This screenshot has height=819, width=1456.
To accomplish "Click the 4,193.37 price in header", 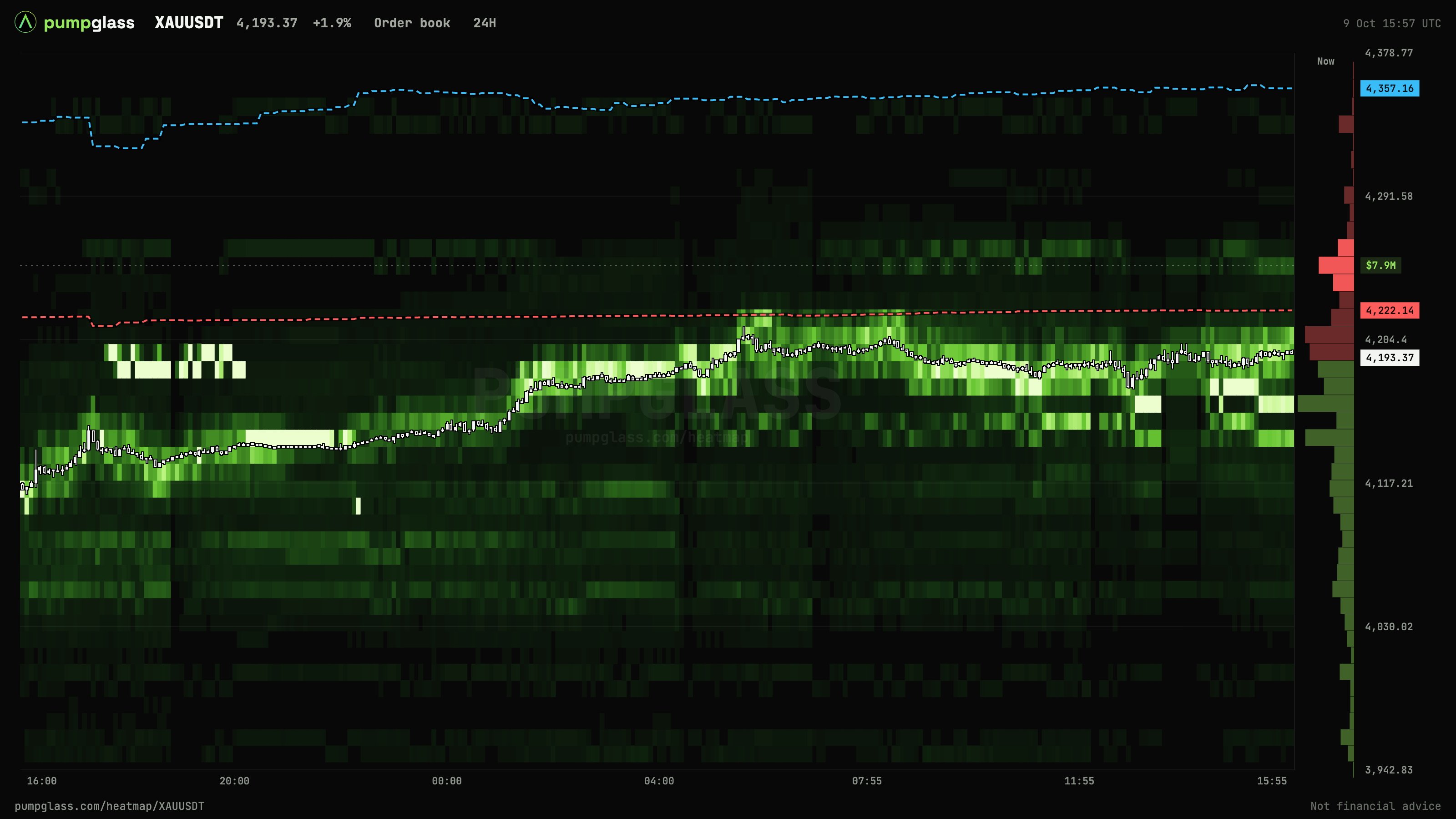I will click(x=267, y=23).
